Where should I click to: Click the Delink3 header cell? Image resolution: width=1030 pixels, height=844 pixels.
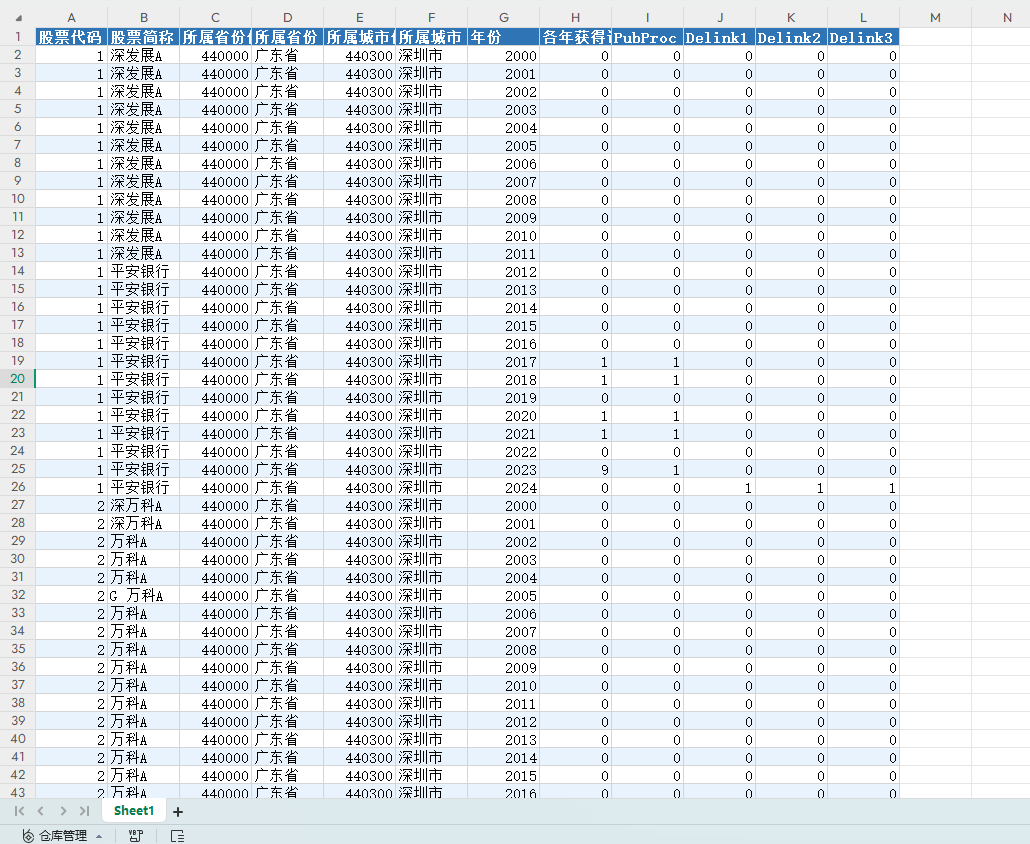click(x=863, y=37)
